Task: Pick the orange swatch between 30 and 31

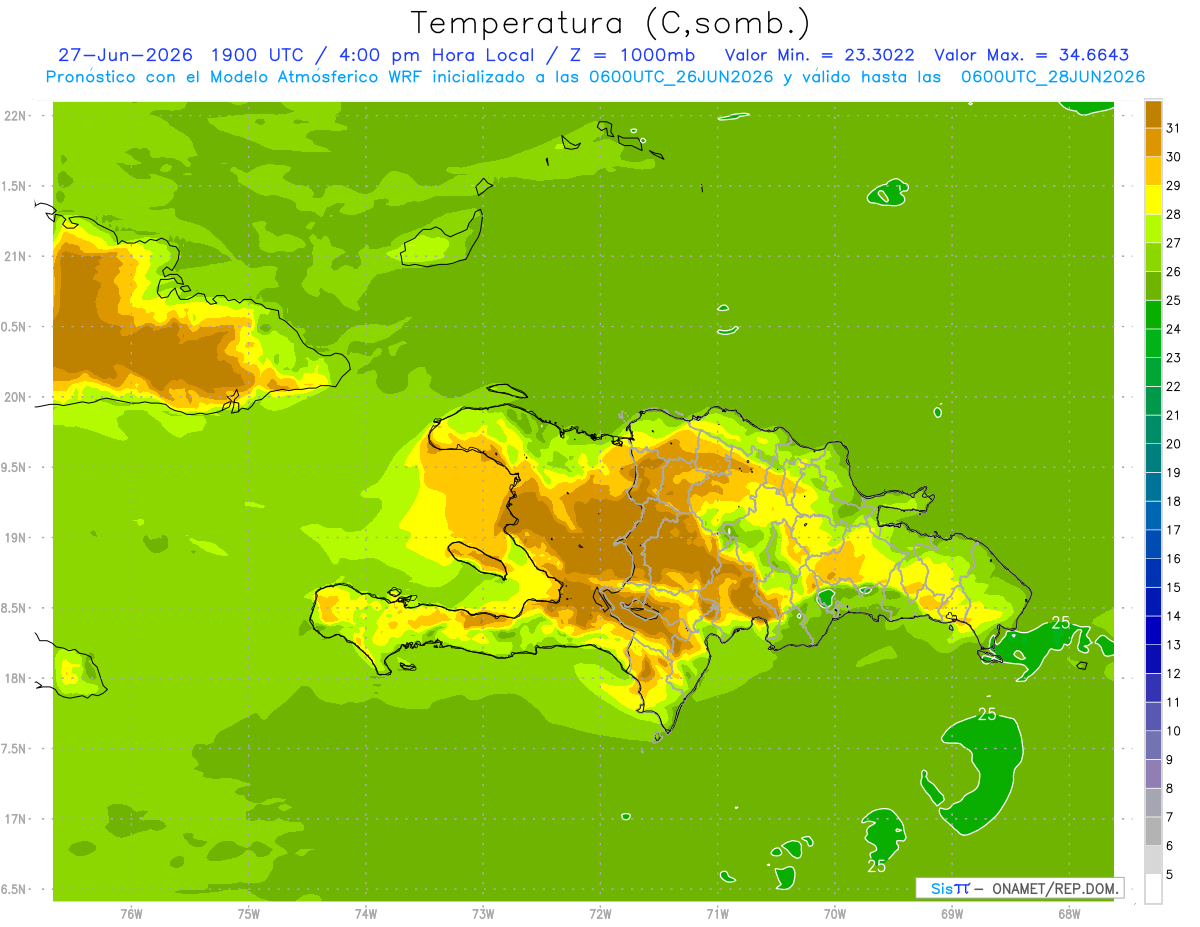Action: click(1153, 143)
